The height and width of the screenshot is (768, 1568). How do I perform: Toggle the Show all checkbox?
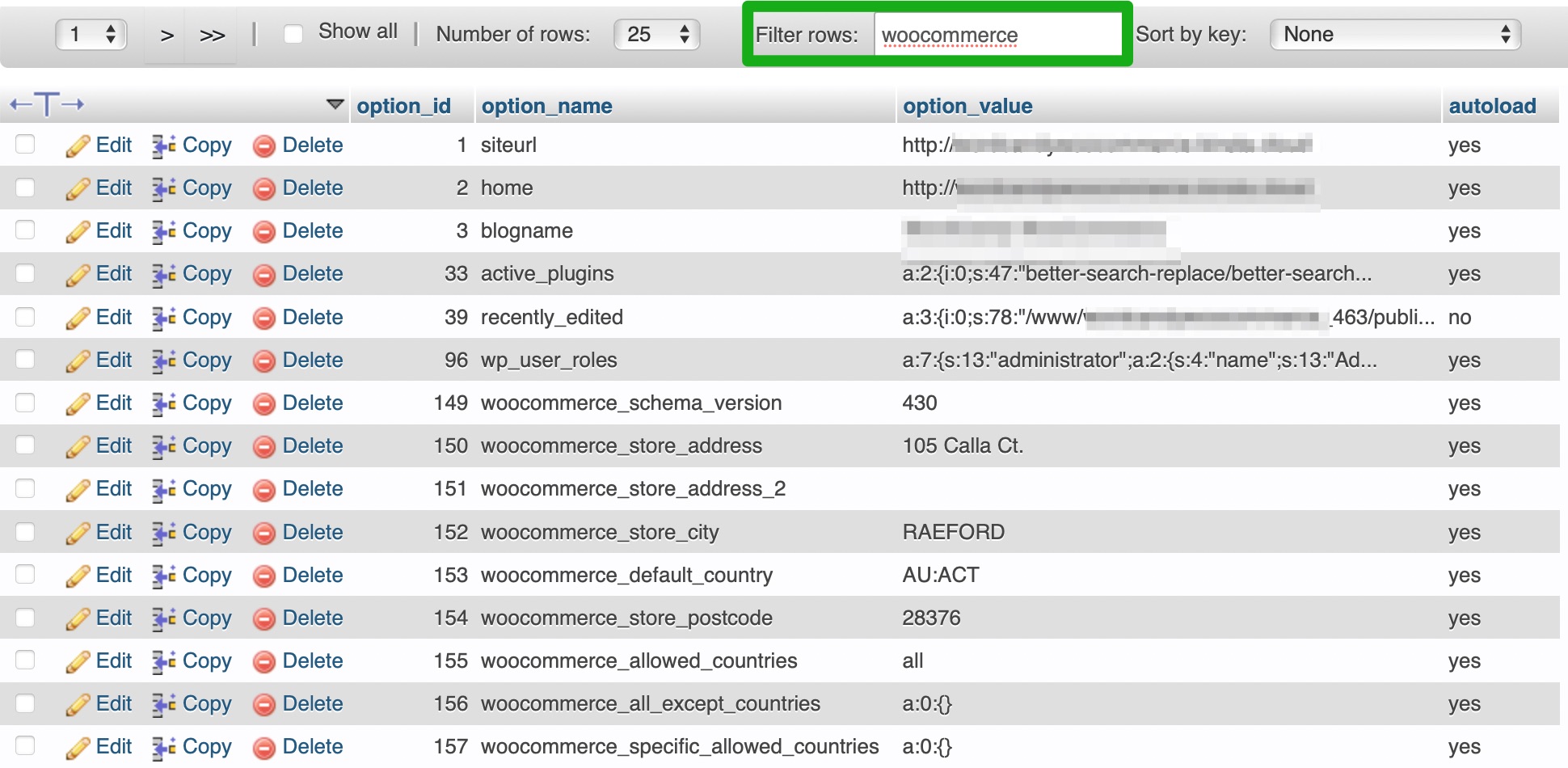click(x=293, y=34)
